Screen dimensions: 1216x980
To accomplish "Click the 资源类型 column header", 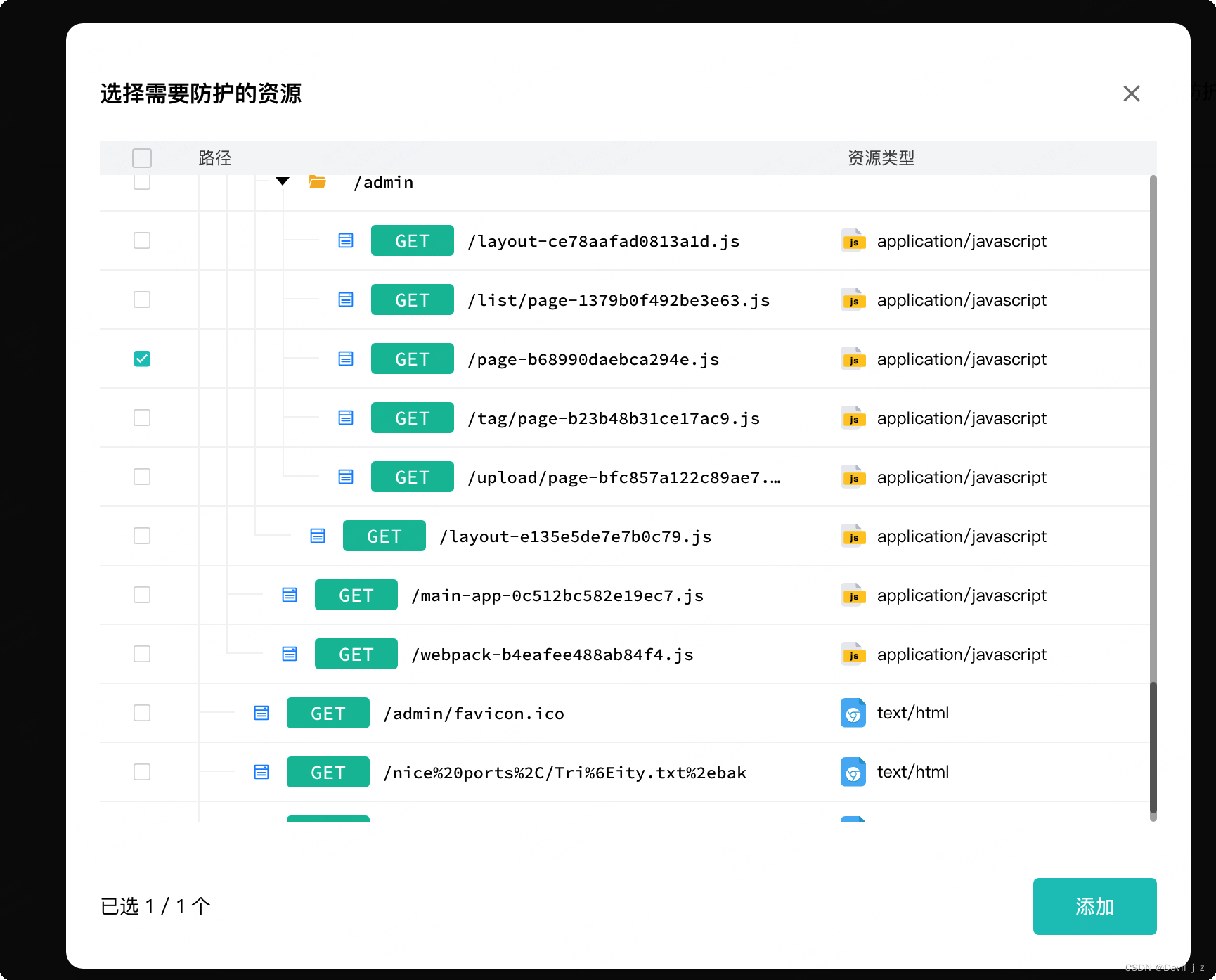I will [881, 158].
